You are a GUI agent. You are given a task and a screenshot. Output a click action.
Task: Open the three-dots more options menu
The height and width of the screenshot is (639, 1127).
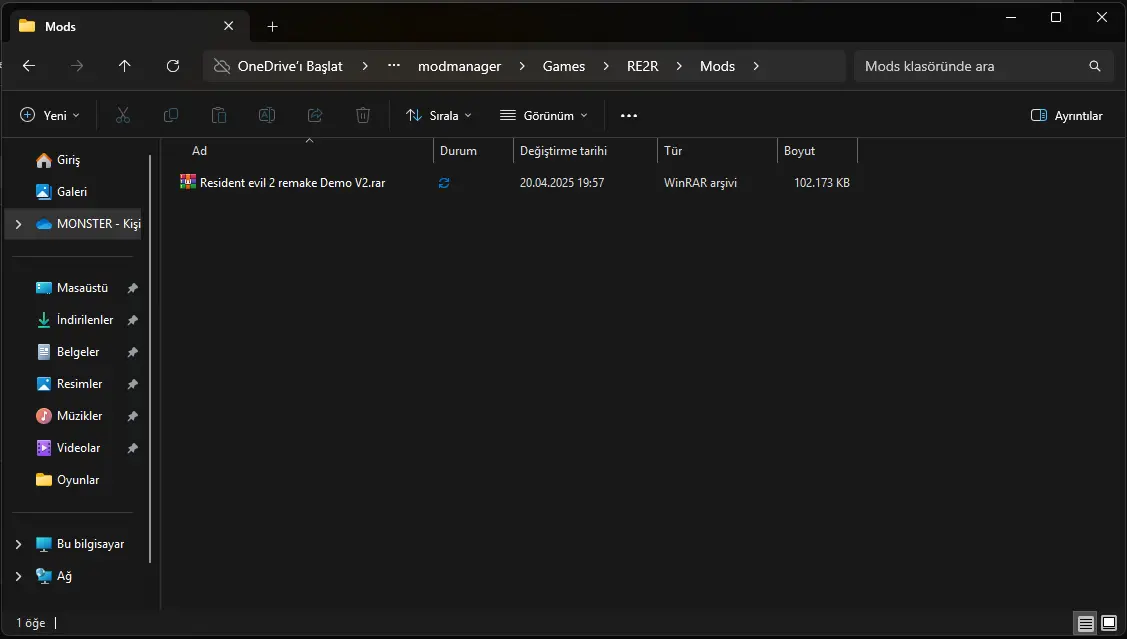(x=629, y=115)
